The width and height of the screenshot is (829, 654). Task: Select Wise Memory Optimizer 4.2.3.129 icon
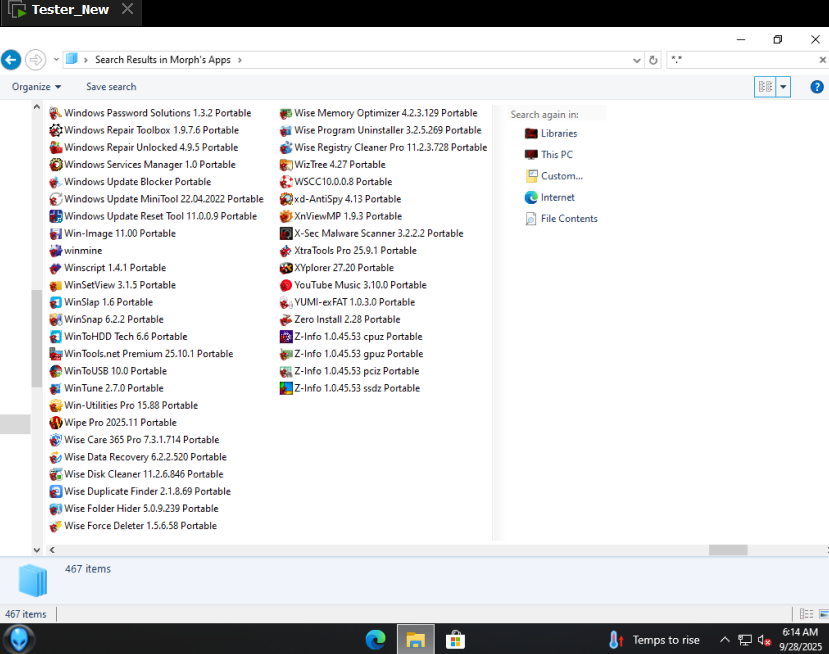pyautogui.click(x=286, y=113)
